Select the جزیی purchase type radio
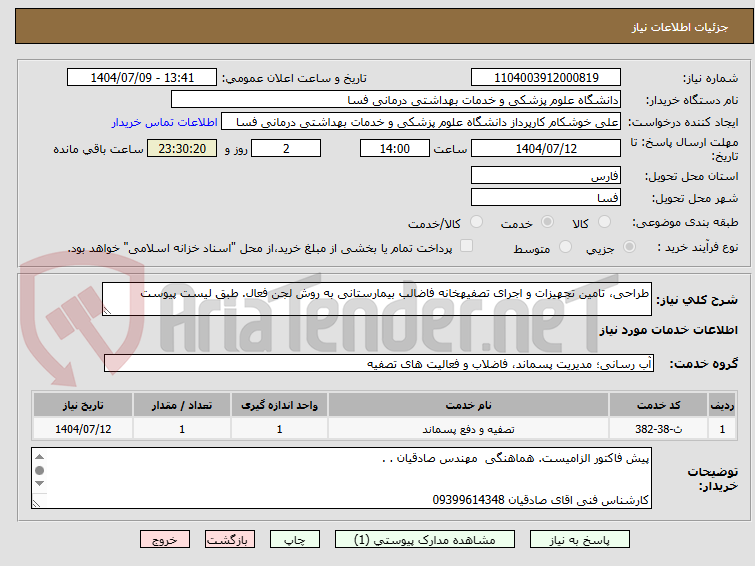This screenshot has width=755, height=566. click(629, 247)
